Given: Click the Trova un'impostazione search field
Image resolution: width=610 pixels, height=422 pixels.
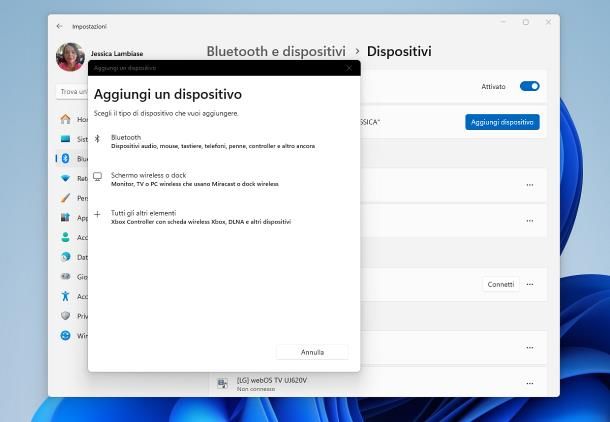Looking at the screenshot, I should [72, 92].
